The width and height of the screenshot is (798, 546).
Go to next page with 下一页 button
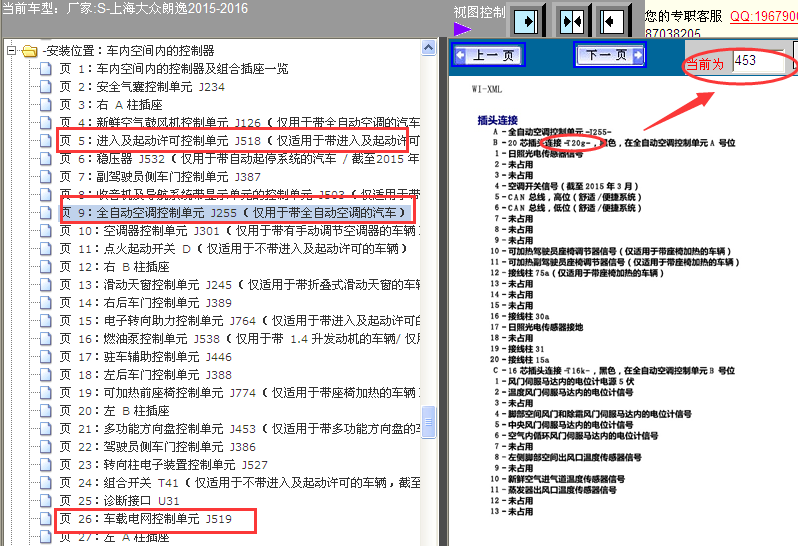[x=610, y=54]
